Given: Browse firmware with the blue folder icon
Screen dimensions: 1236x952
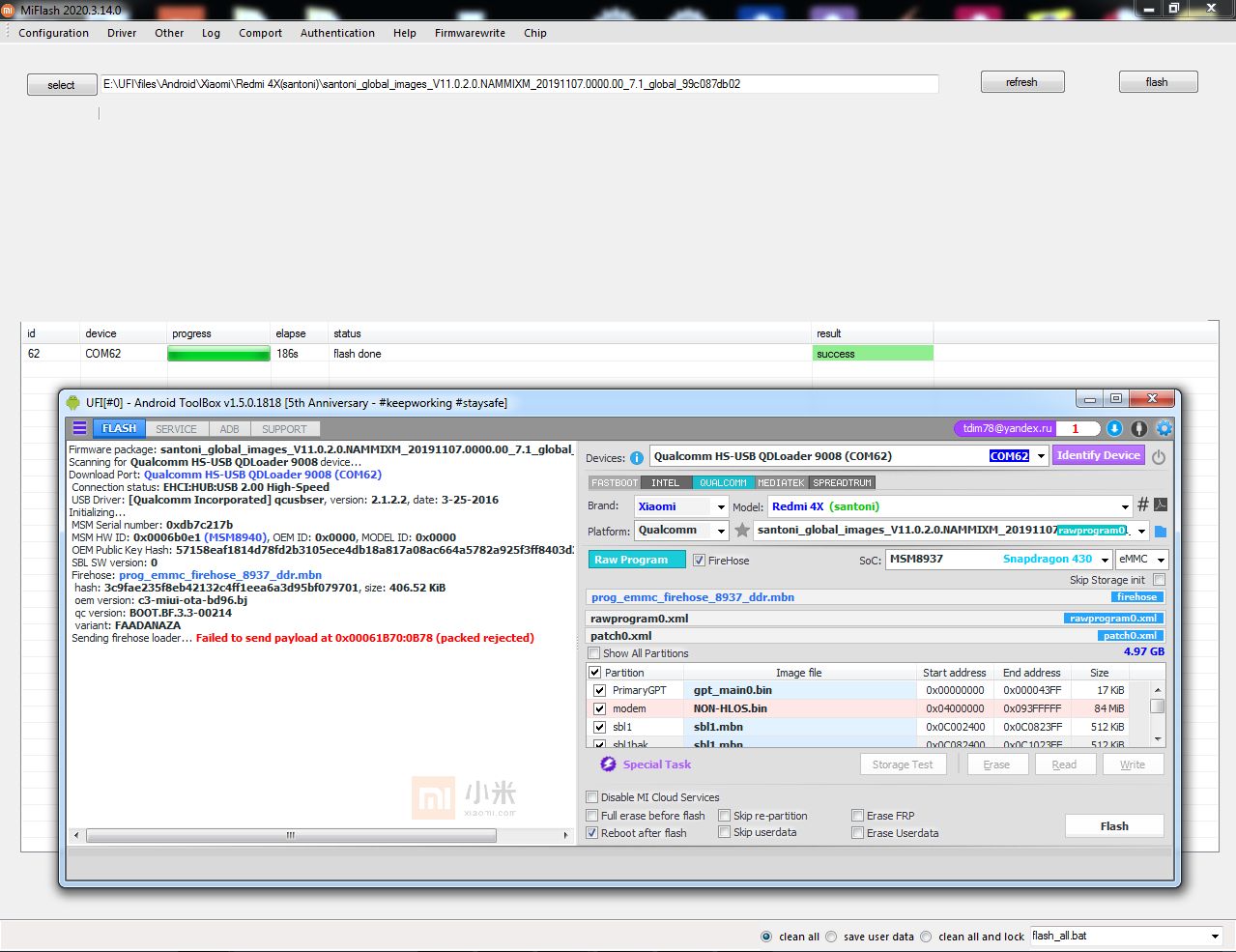Looking at the screenshot, I should click(x=1161, y=532).
